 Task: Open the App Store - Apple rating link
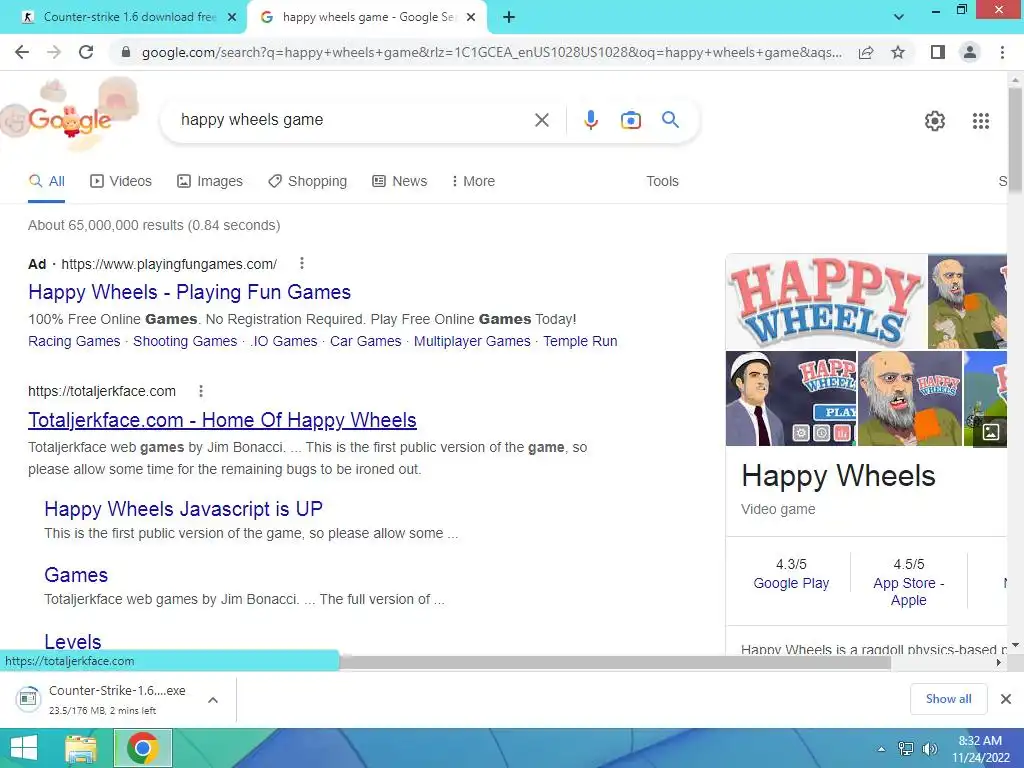click(908, 592)
